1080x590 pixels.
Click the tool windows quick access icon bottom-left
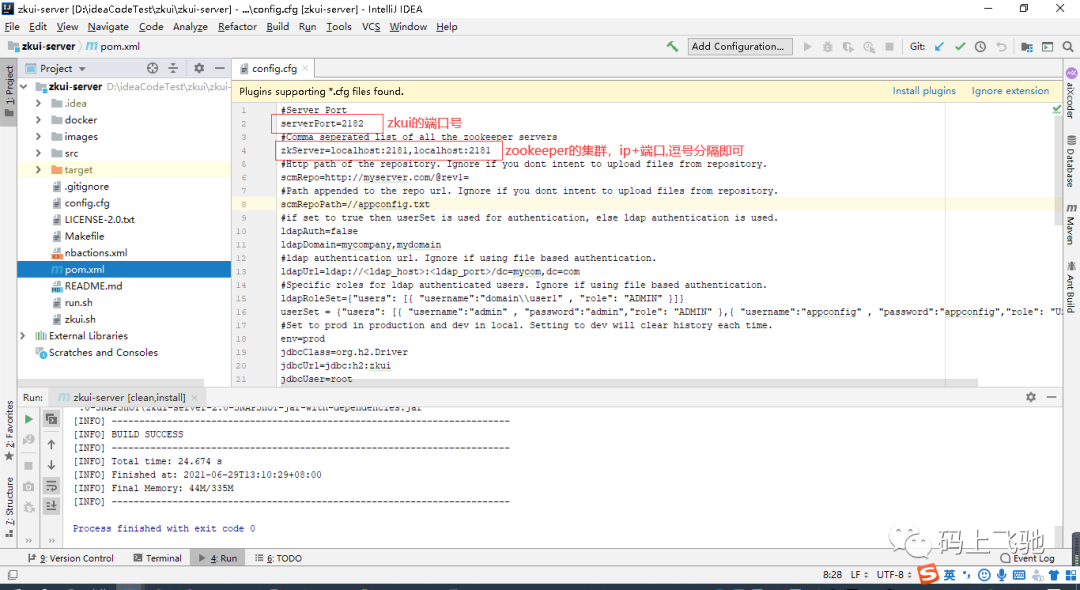tap(12, 575)
